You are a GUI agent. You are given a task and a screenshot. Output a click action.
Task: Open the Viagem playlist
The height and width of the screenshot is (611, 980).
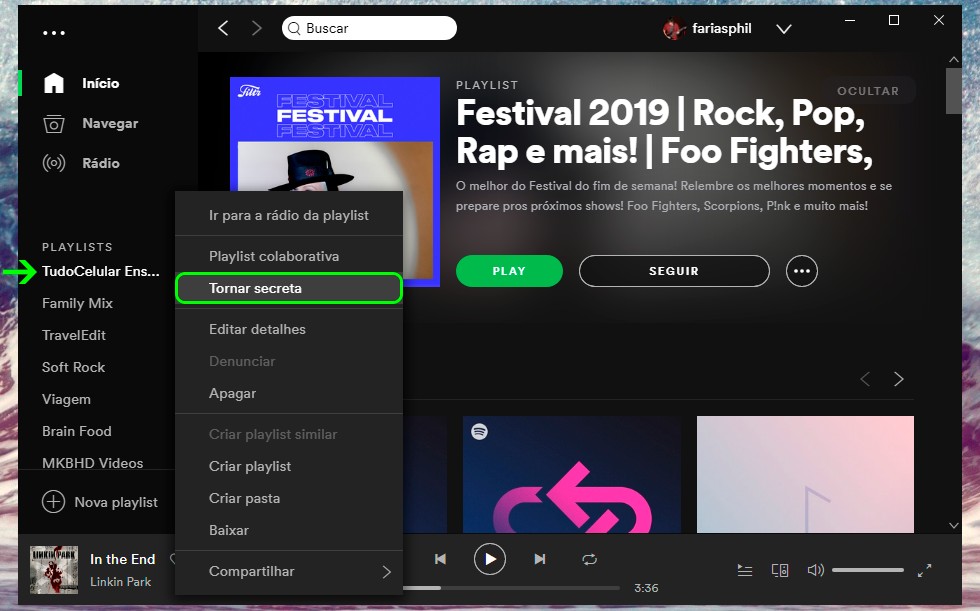(66, 399)
